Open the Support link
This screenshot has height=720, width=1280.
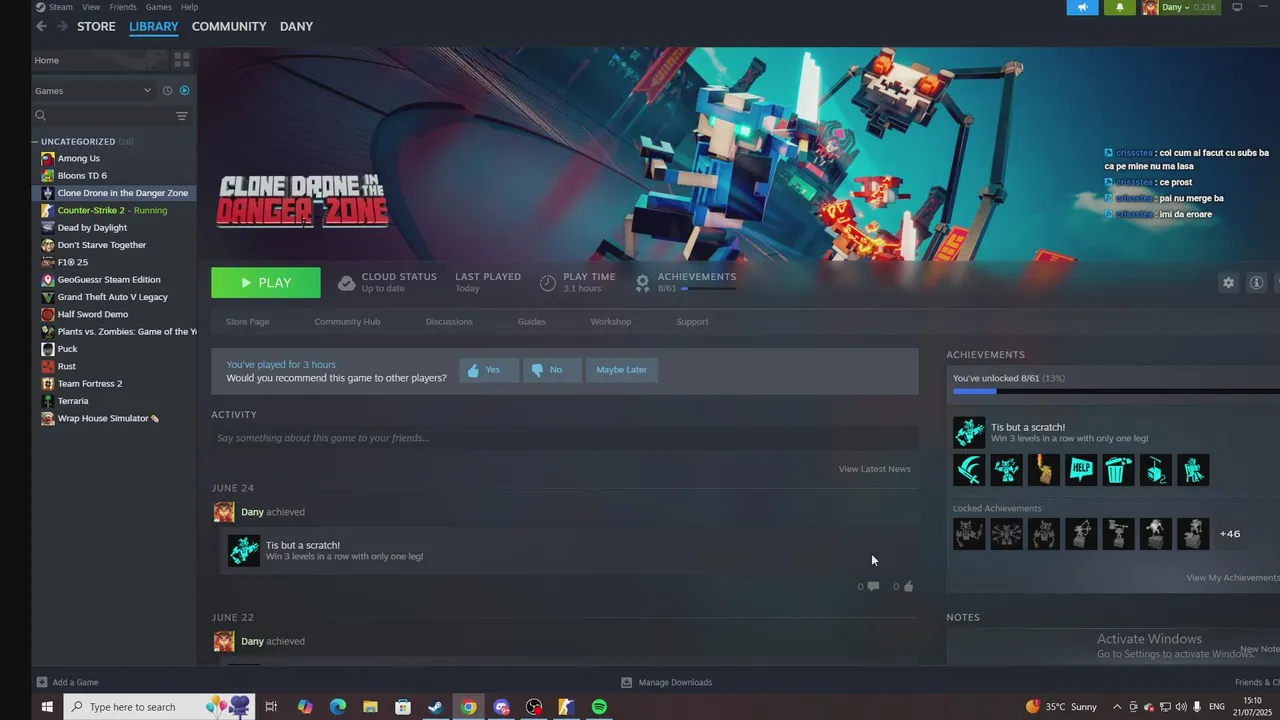click(x=692, y=322)
